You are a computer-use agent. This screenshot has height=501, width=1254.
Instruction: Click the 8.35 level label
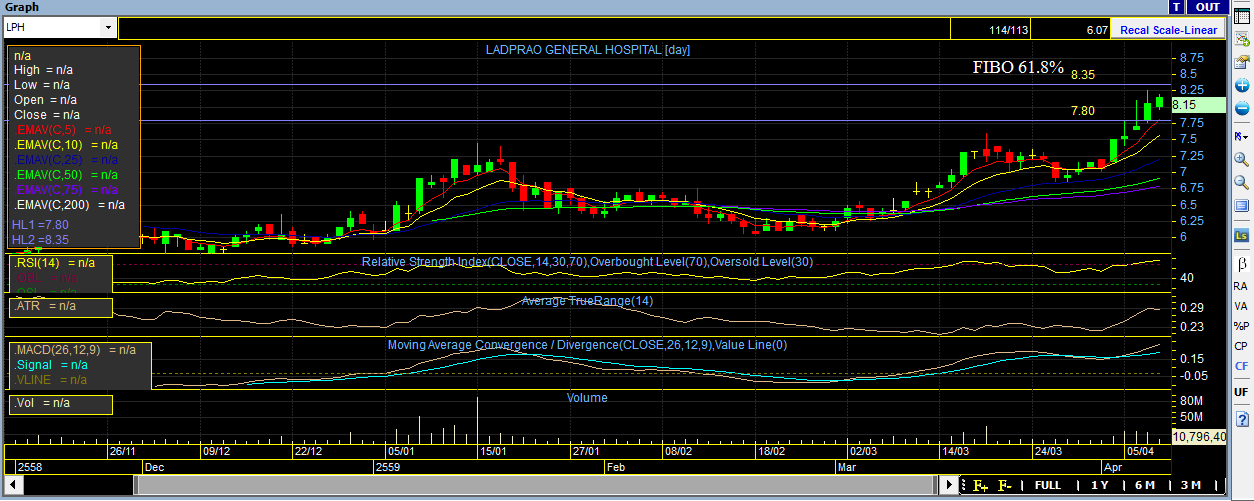(x=1083, y=75)
